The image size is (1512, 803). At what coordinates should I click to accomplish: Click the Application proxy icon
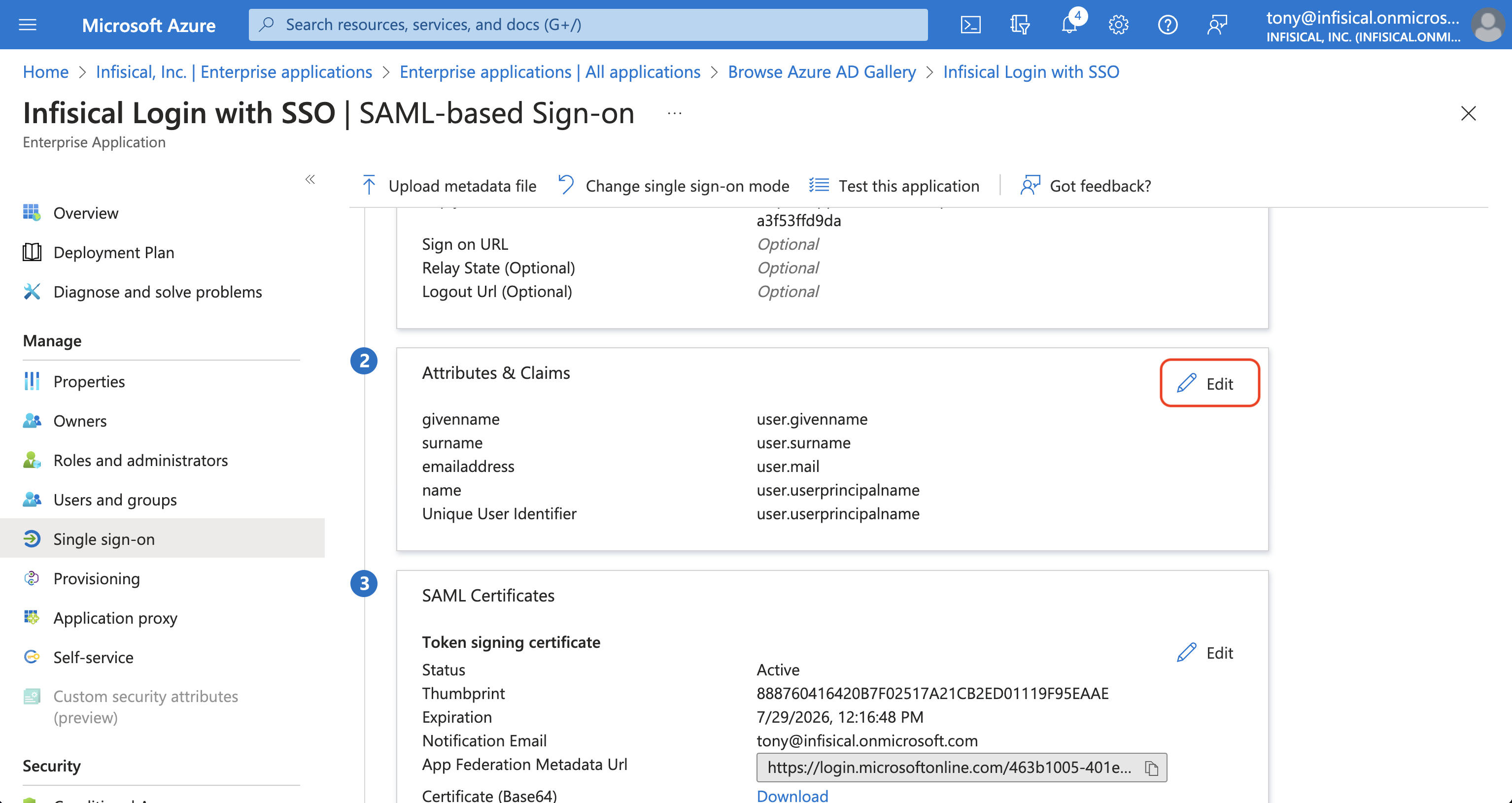(32, 617)
